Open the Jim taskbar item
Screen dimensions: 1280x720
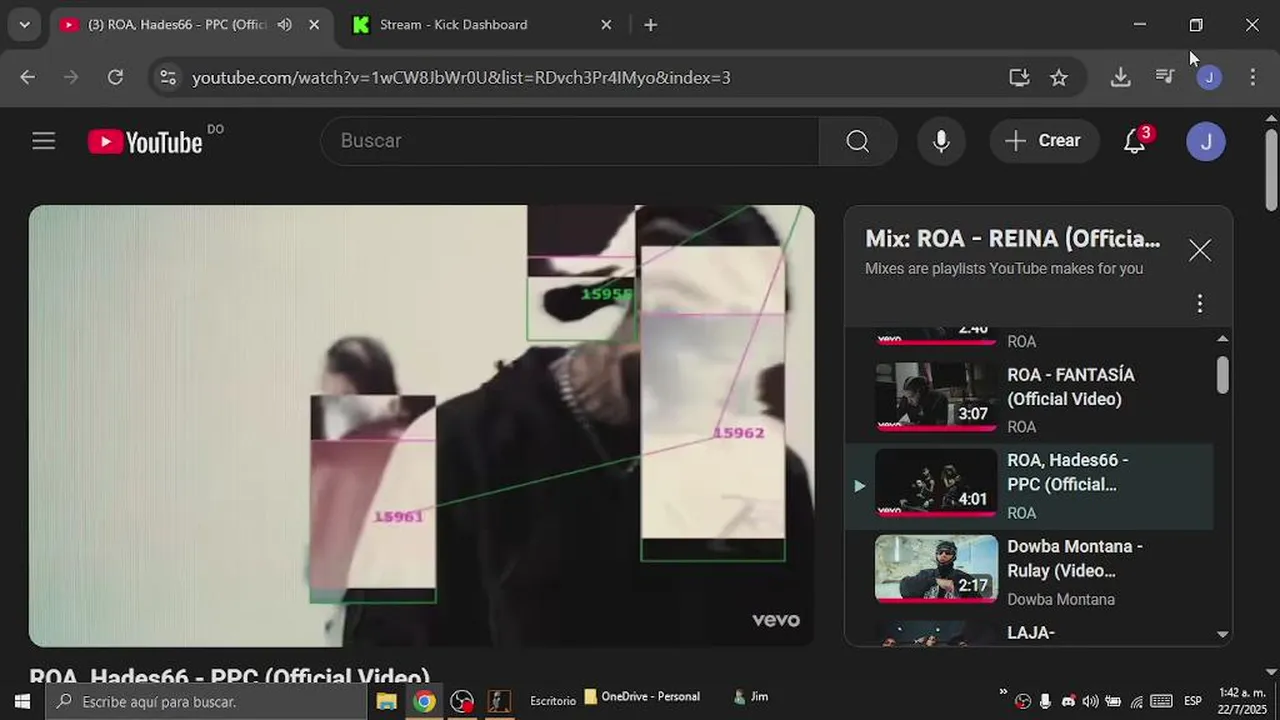tap(751, 697)
